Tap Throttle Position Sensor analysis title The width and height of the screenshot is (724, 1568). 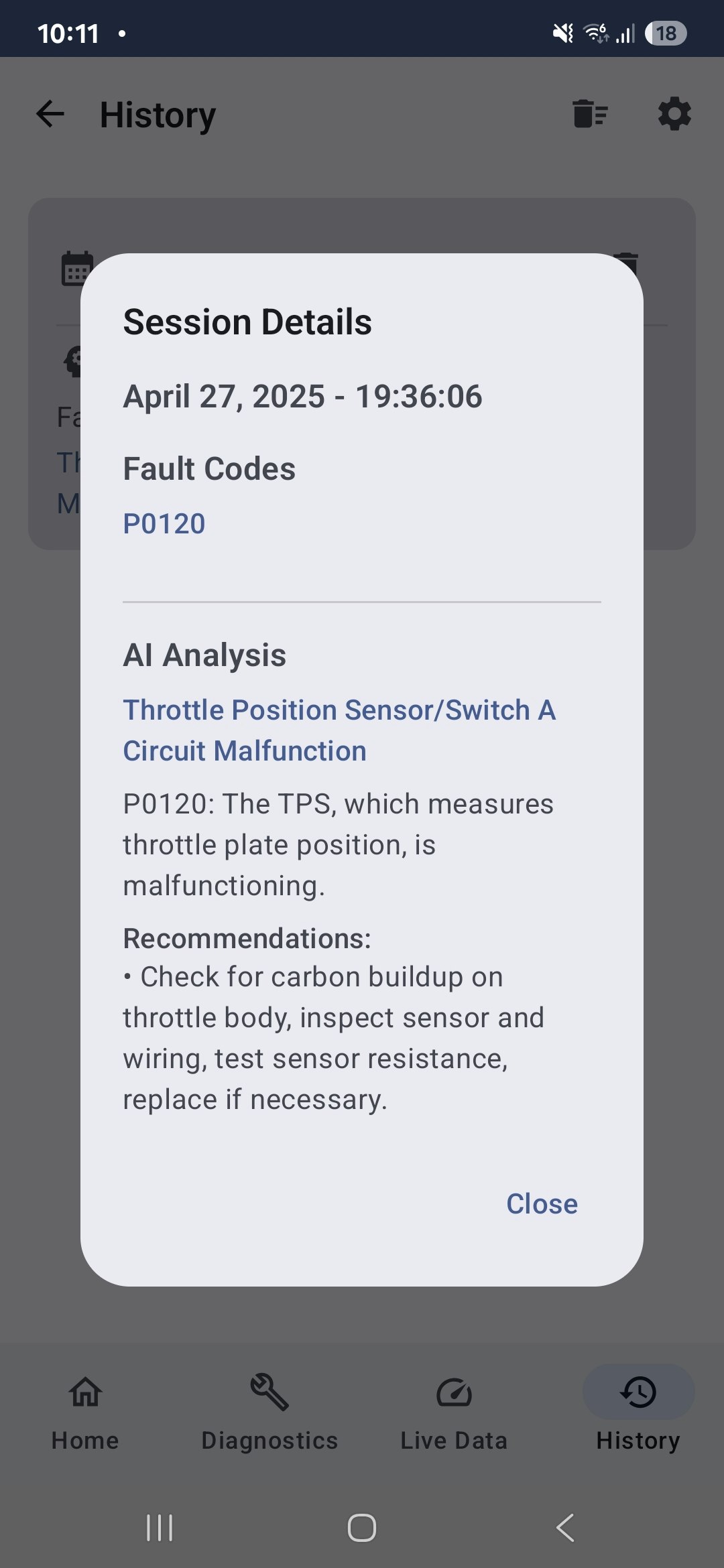click(339, 730)
